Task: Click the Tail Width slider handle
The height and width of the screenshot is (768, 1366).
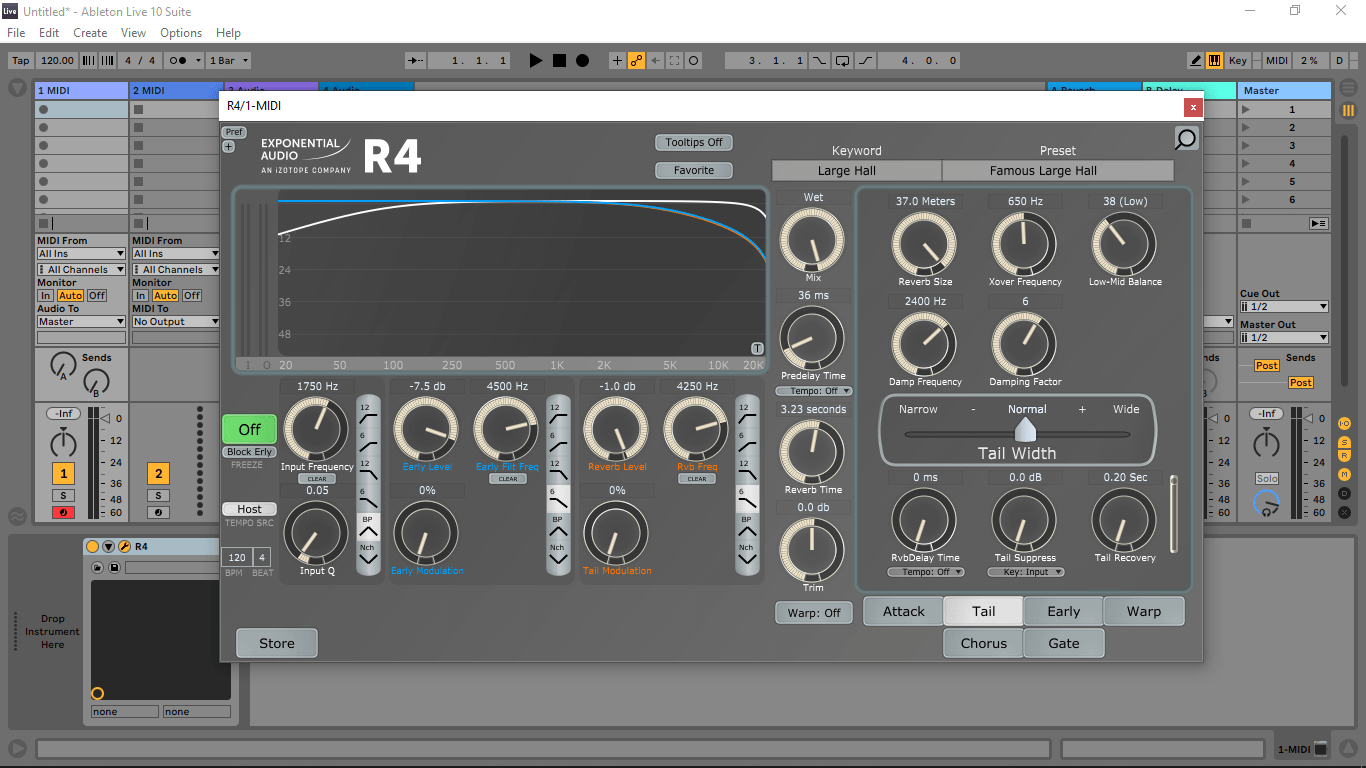Action: (1025, 431)
